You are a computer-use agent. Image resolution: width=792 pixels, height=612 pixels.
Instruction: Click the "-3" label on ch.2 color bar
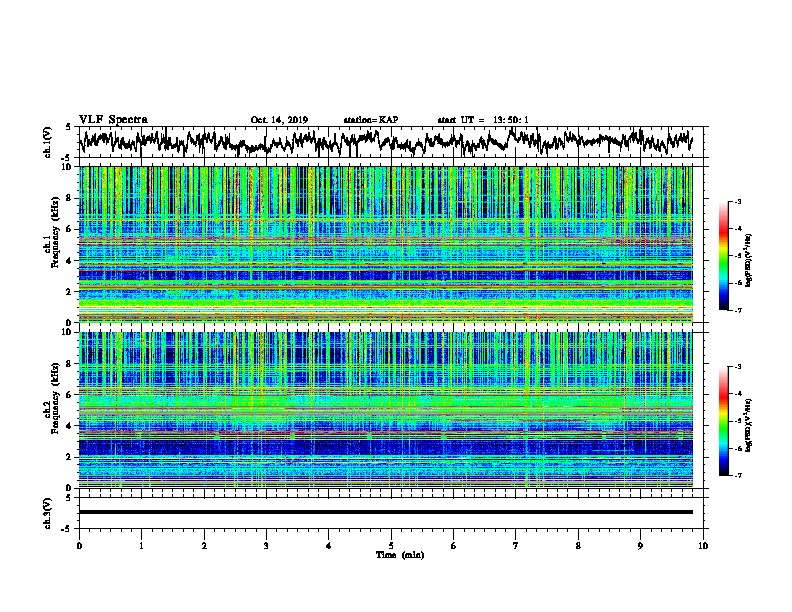pyautogui.click(x=738, y=367)
